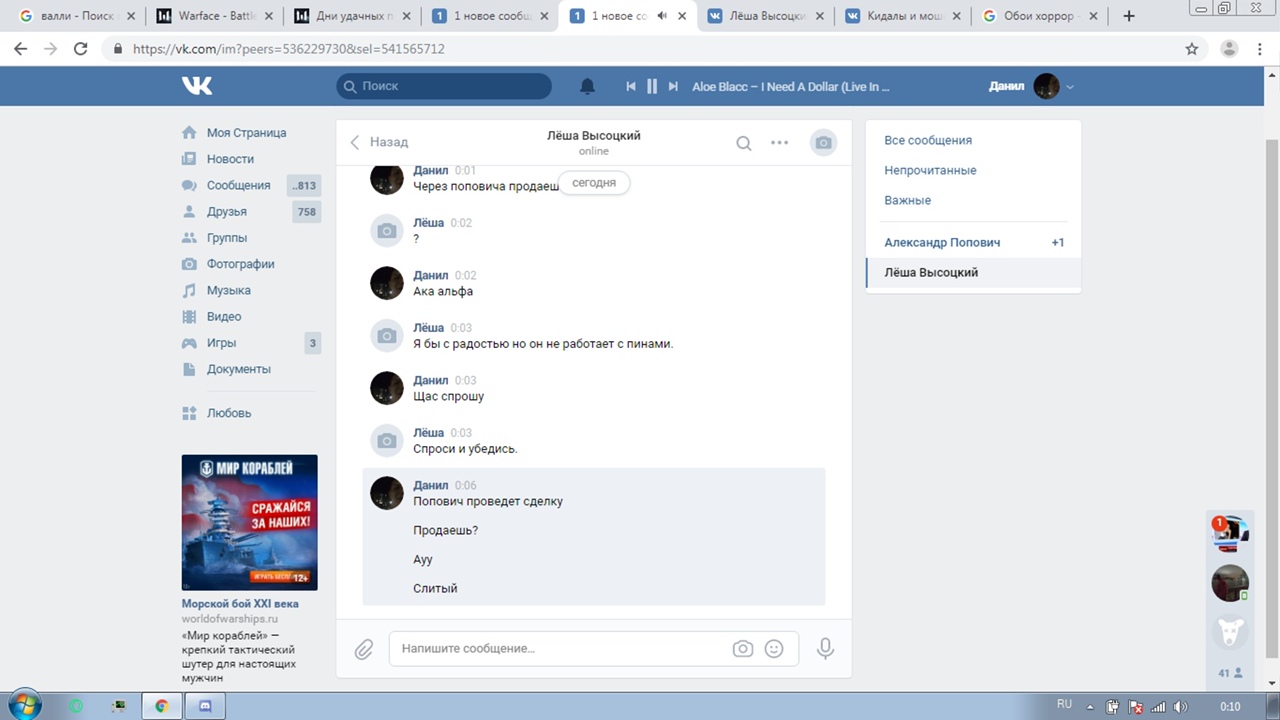
Task: Attach a file with paperclip icon
Action: 364,649
